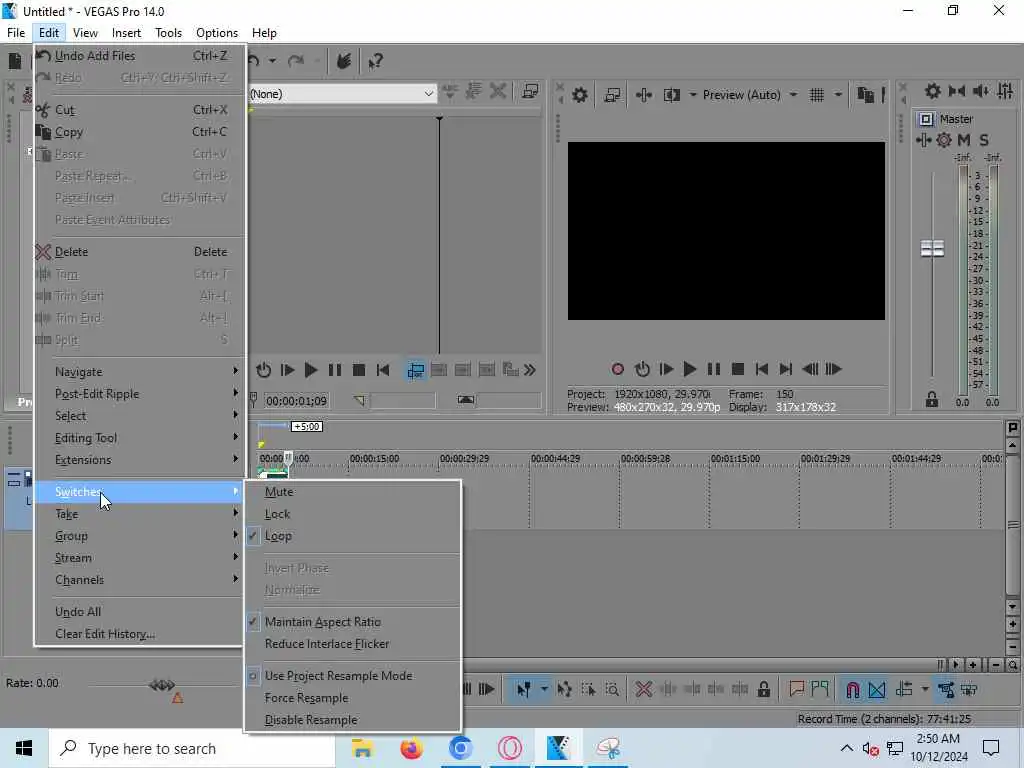The height and width of the screenshot is (768, 1024).
Task: Toggle the Mute switch
Action: point(353,492)
